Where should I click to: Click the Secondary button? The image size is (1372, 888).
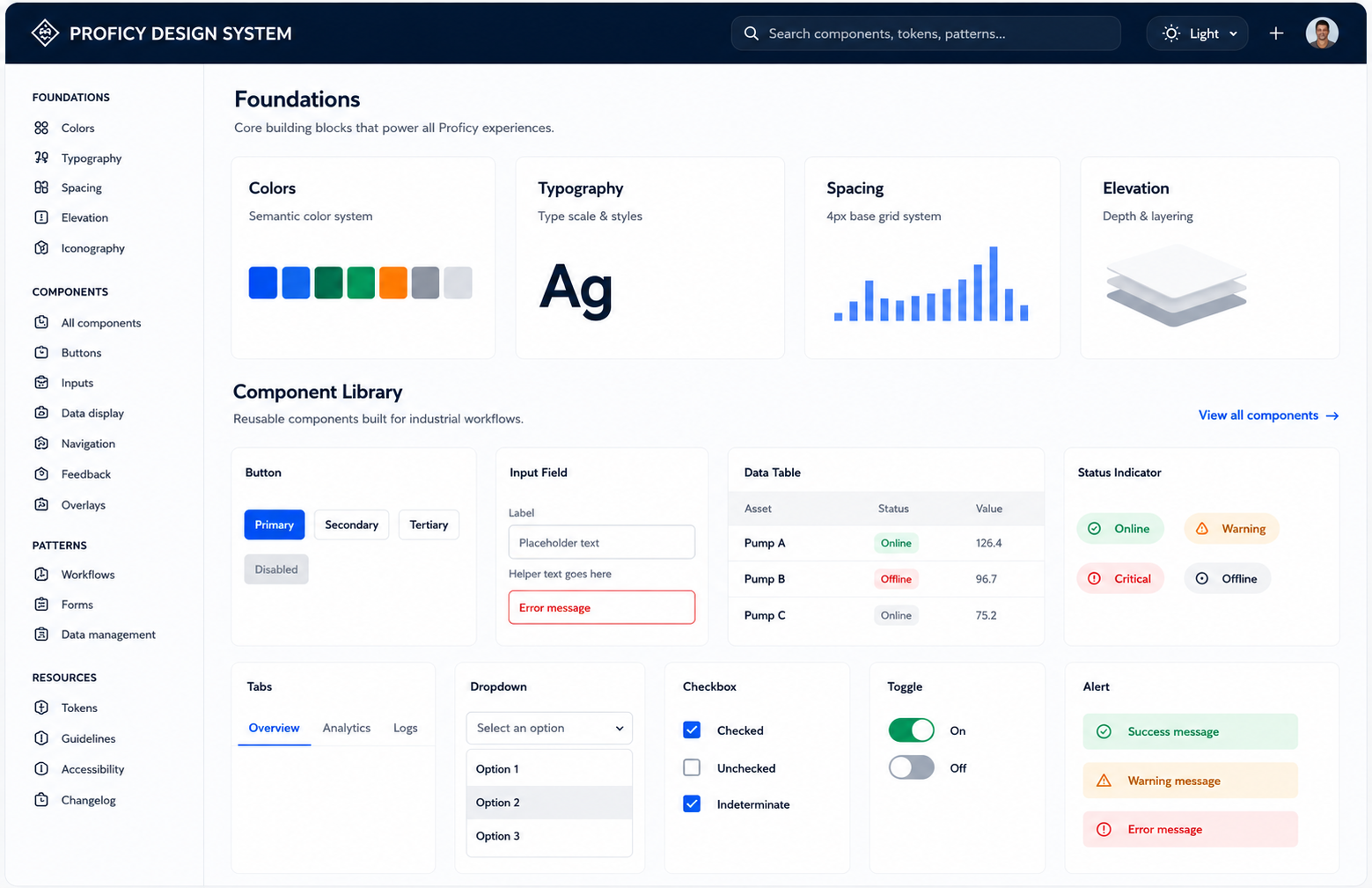(x=351, y=525)
